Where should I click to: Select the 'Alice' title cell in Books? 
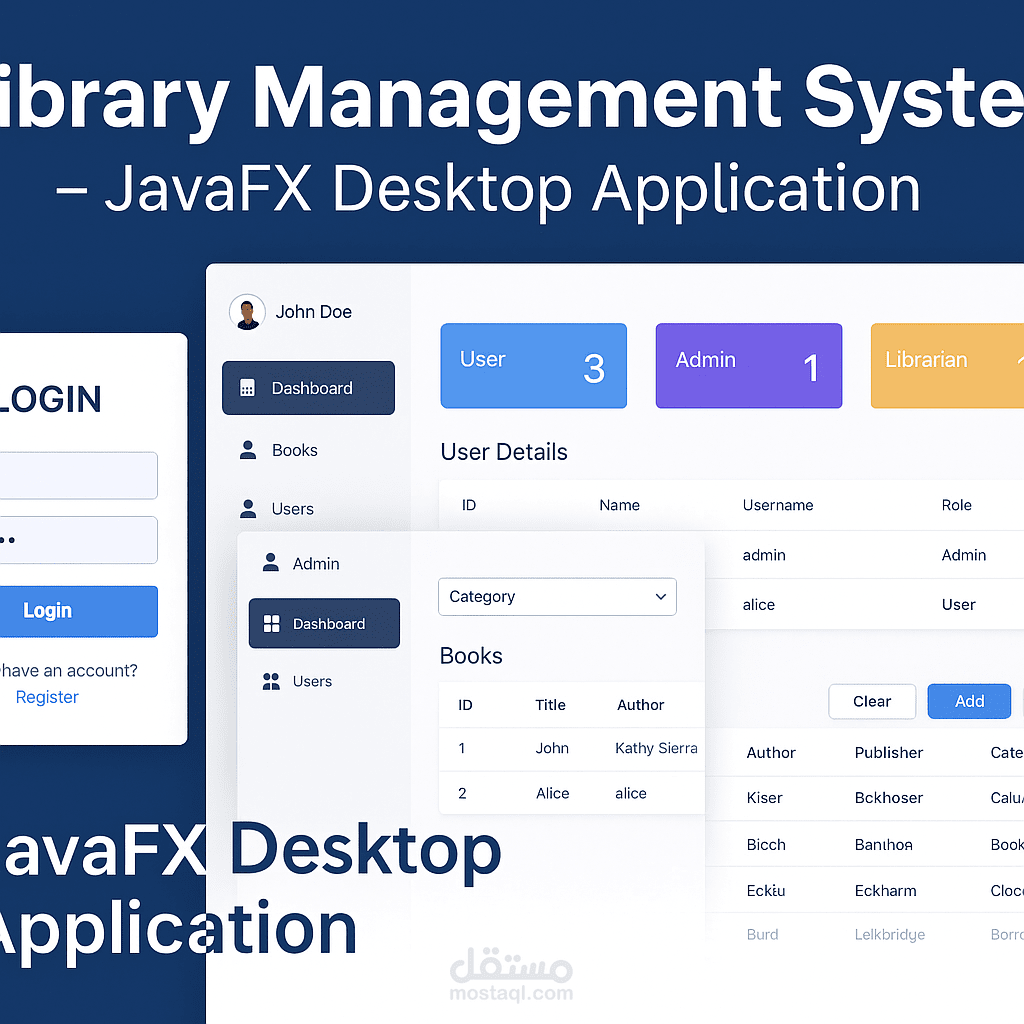552,793
